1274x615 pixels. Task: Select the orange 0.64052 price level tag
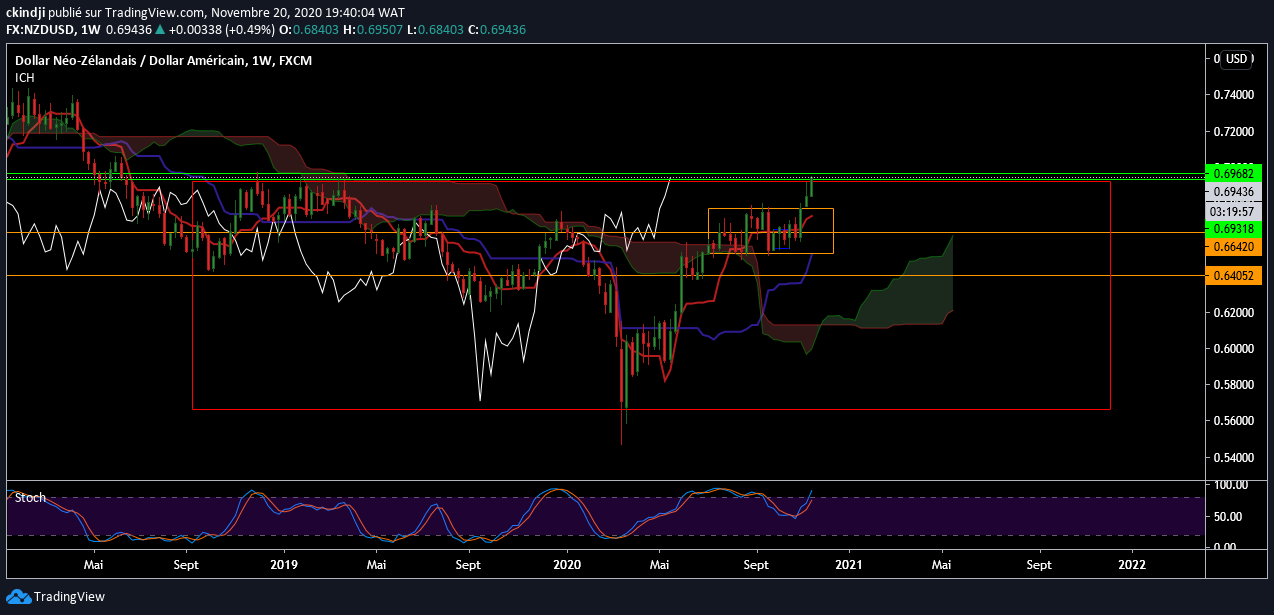tap(1234, 276)
